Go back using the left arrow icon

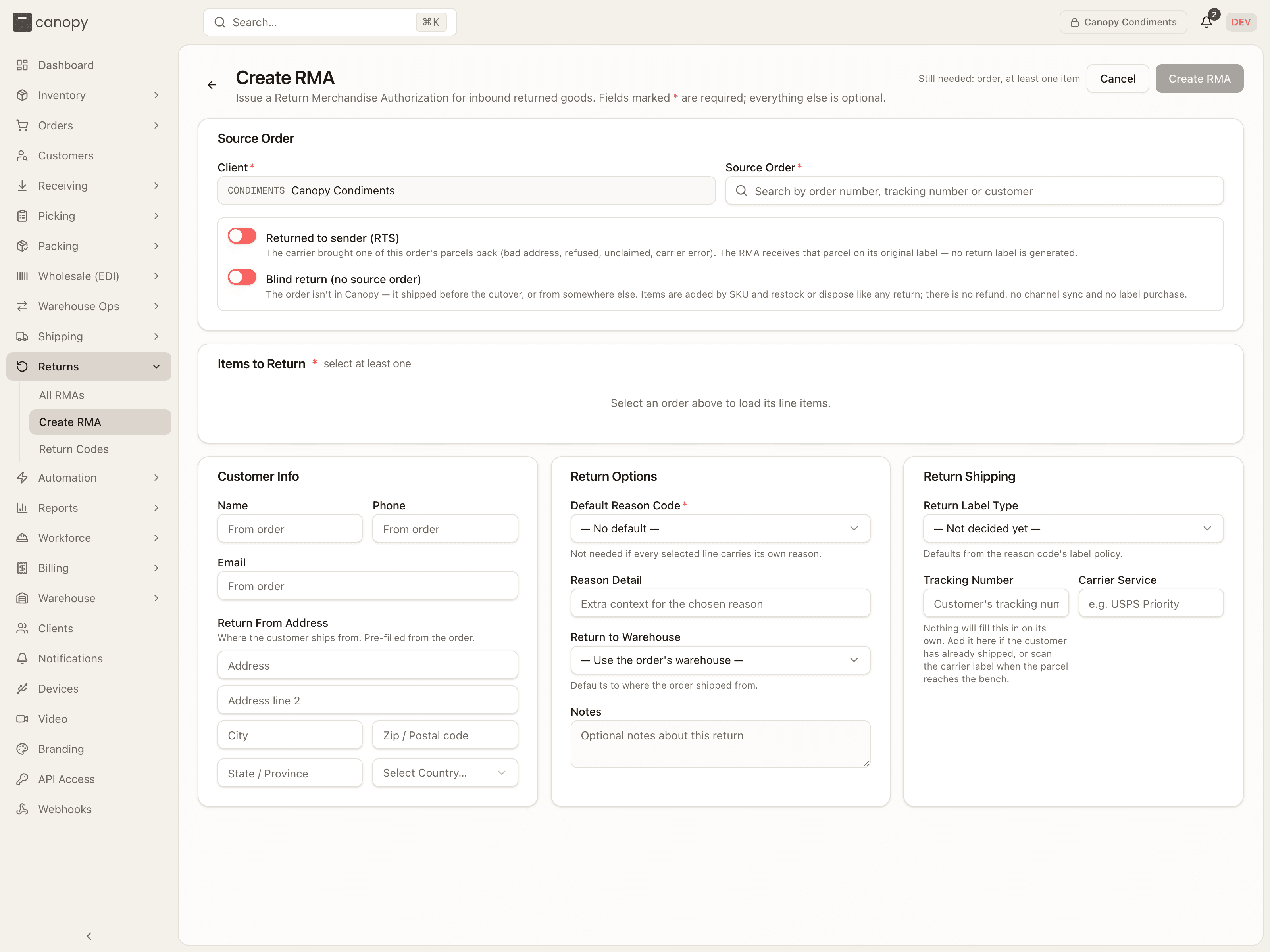pos(212,85)
